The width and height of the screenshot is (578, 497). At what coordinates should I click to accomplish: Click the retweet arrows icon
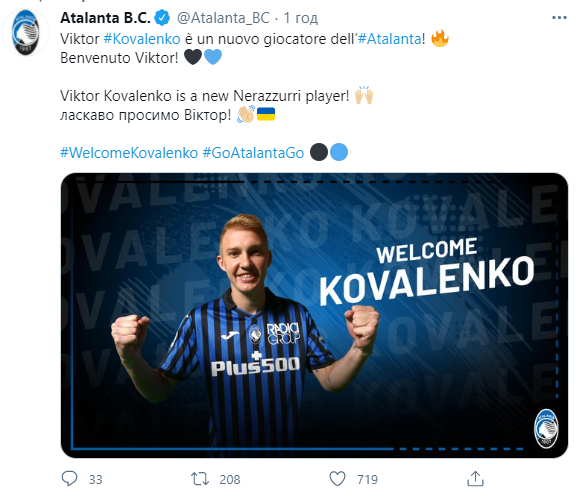point(200,479)
